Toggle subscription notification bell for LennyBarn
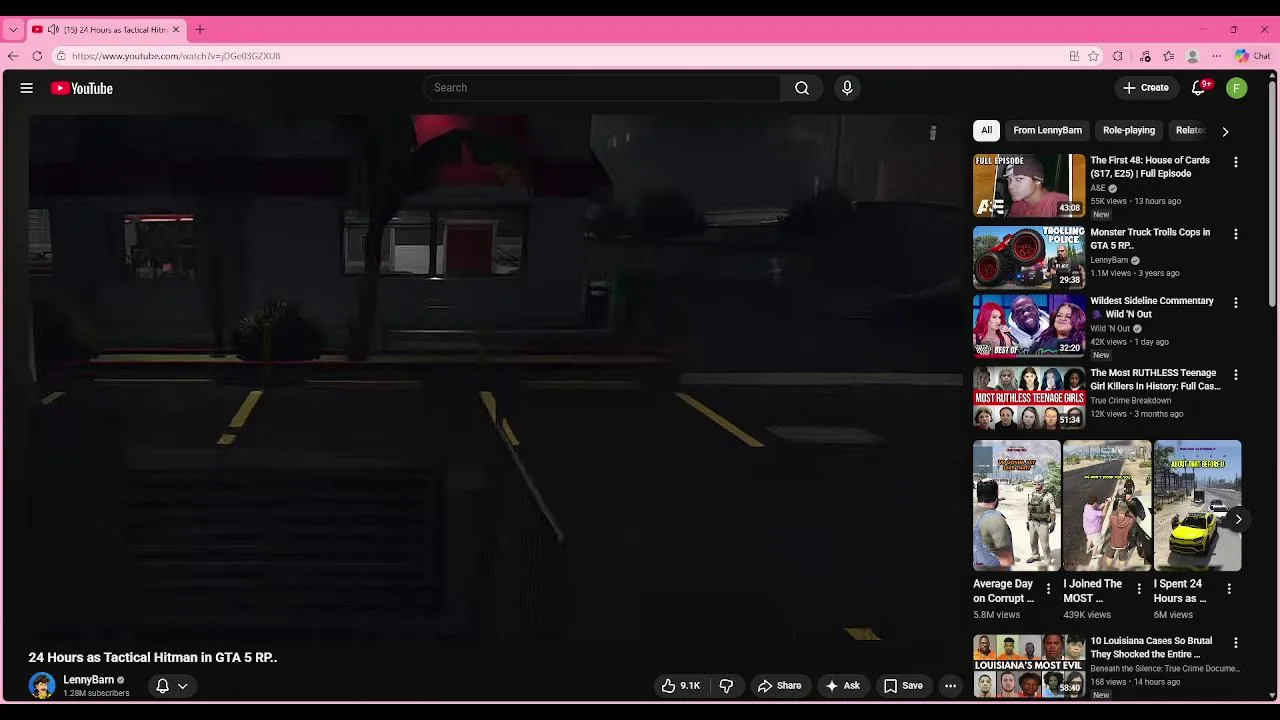The width and height of the screenshot is (1280, 720). [162, 686]
